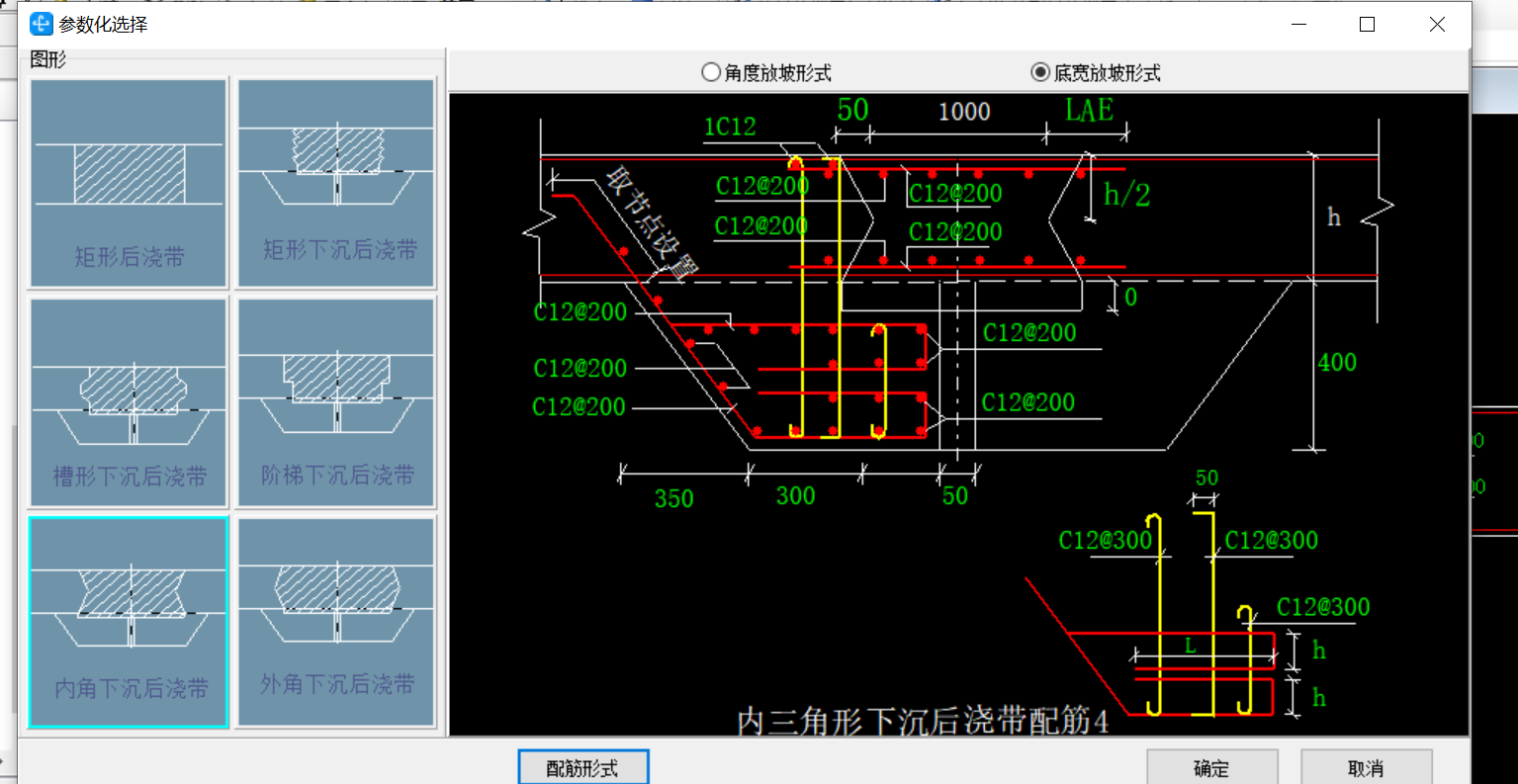The width and height of the screenshot is (1518, 784).
Task: Pick the 外角下沉后浇带 thumbnail
Action: click(x=336, y=622)
